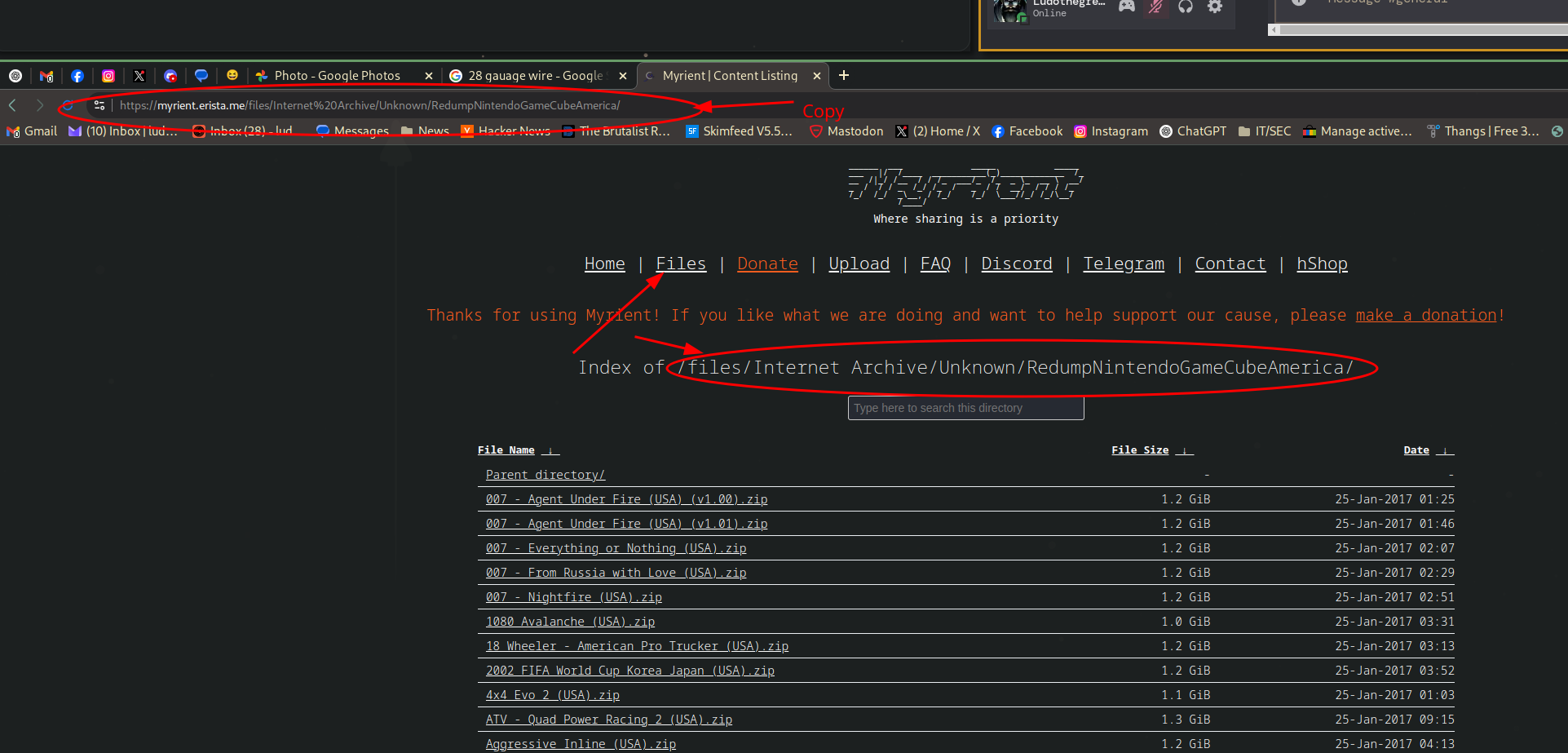Click the browser back arrow
Image resolution: width=1568 pixels, height=753 pixels.
(12, 105)
